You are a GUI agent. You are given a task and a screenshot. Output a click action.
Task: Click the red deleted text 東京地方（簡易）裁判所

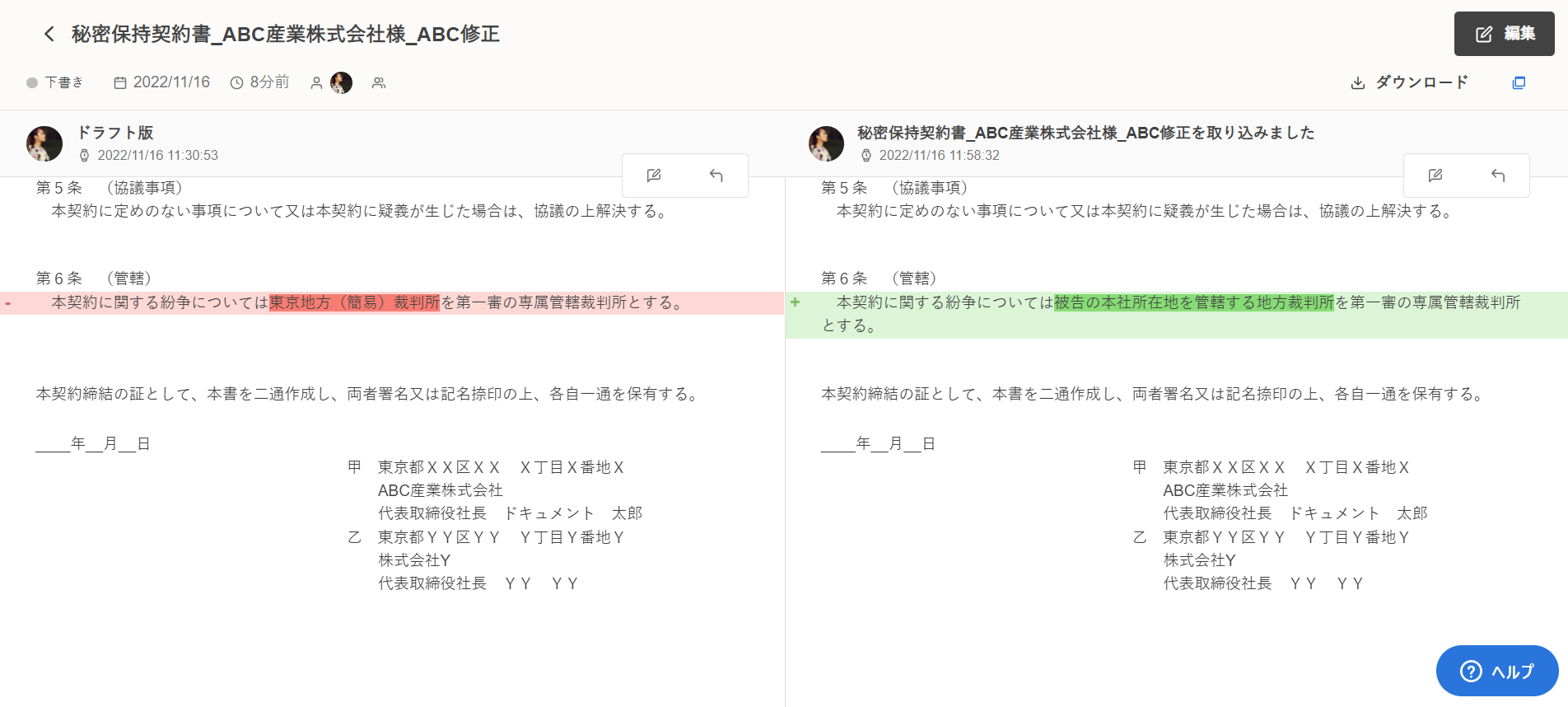click(x=354, y=303)
